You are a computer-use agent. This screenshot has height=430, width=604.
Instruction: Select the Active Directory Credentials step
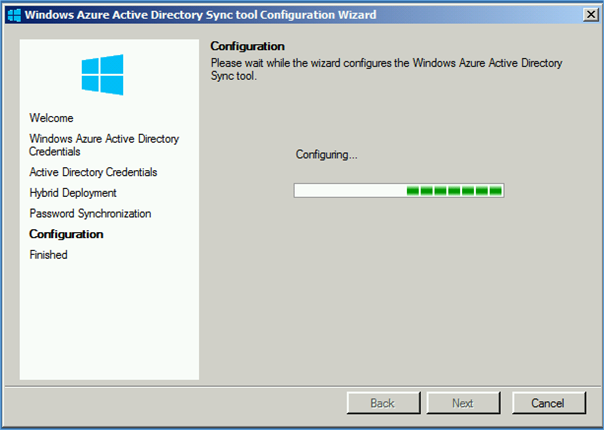93,172
